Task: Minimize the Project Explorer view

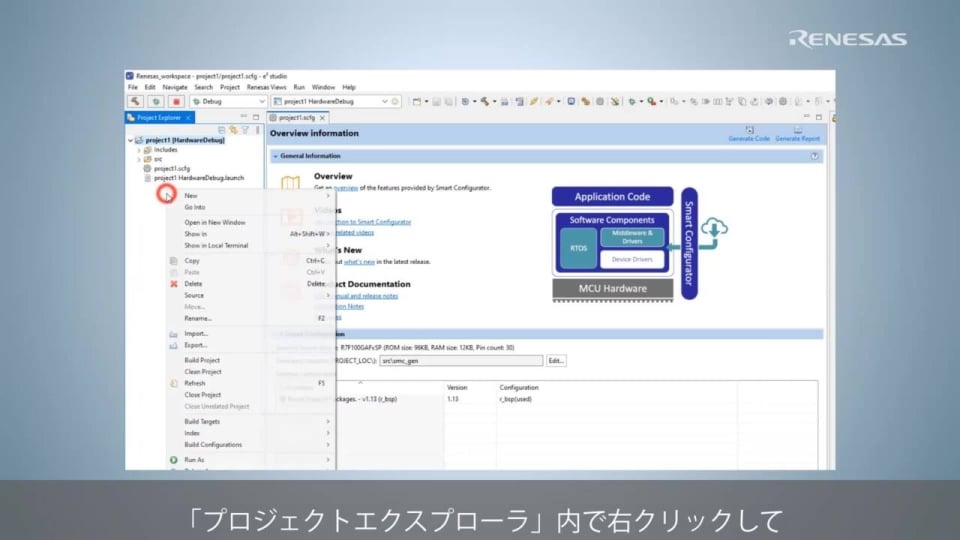Action: [x=244, y=117]
